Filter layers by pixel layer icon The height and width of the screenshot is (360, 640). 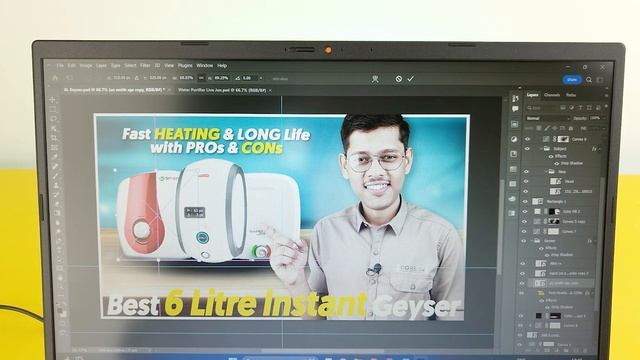(563, 108)
